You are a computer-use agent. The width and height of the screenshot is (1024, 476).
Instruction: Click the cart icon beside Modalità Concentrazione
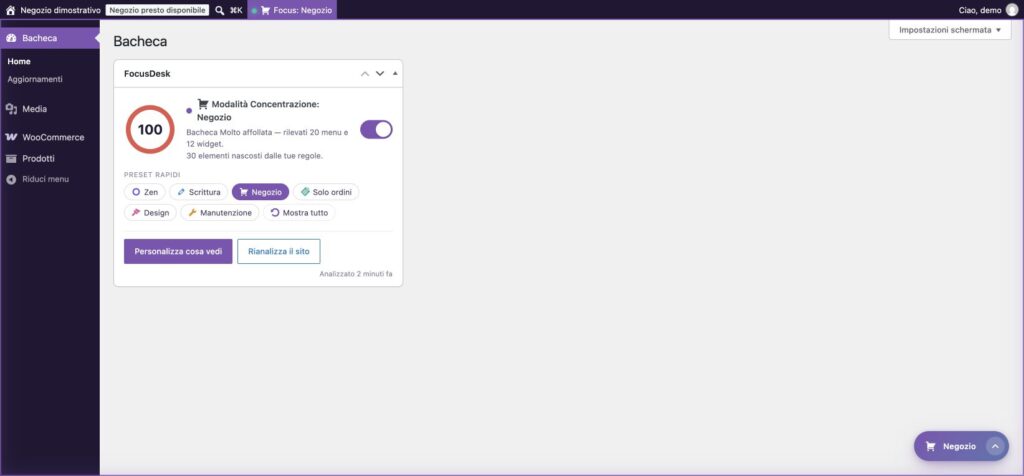tap(203, 104)
